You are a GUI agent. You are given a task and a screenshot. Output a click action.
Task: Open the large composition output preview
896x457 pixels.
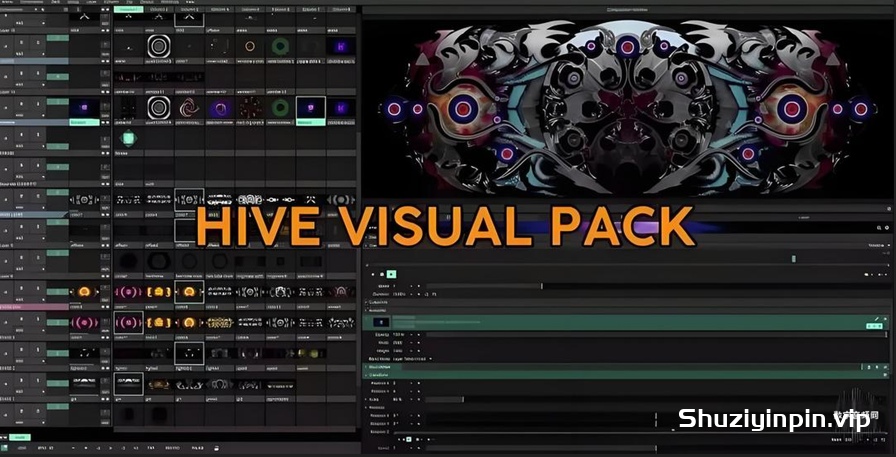[x=627, y=107]
